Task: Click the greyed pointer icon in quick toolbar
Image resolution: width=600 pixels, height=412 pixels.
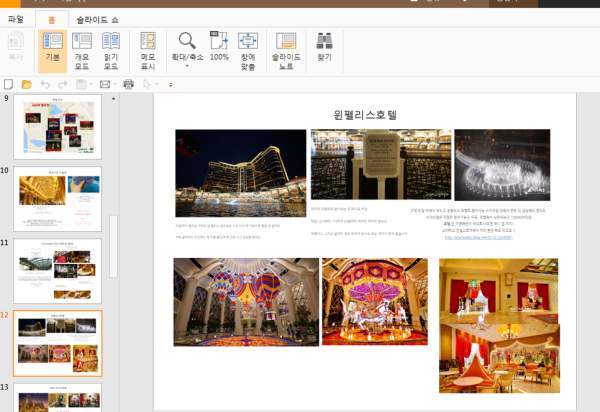Action: (147, 84)
